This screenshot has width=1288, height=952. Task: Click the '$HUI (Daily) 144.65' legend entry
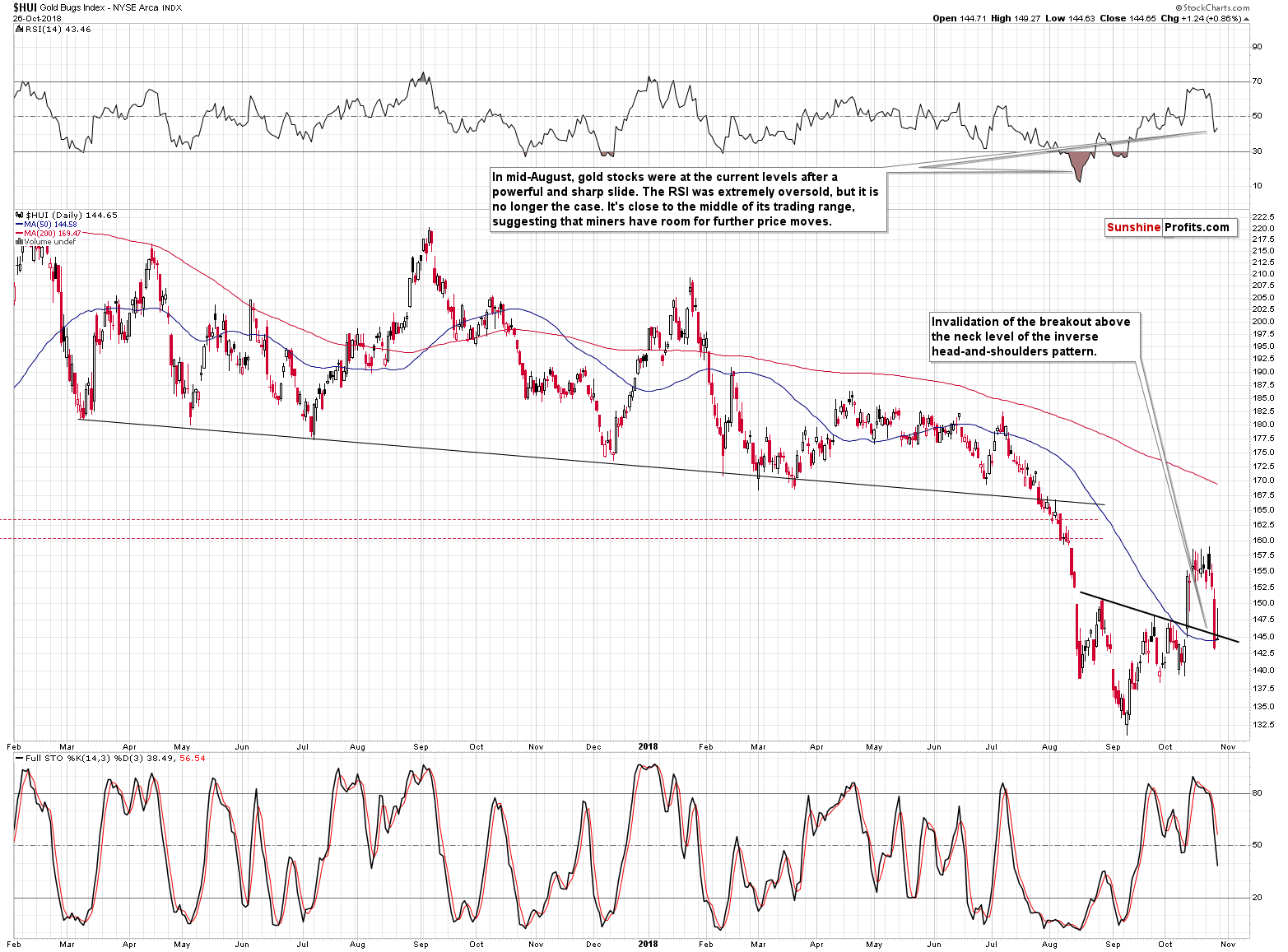72,215
